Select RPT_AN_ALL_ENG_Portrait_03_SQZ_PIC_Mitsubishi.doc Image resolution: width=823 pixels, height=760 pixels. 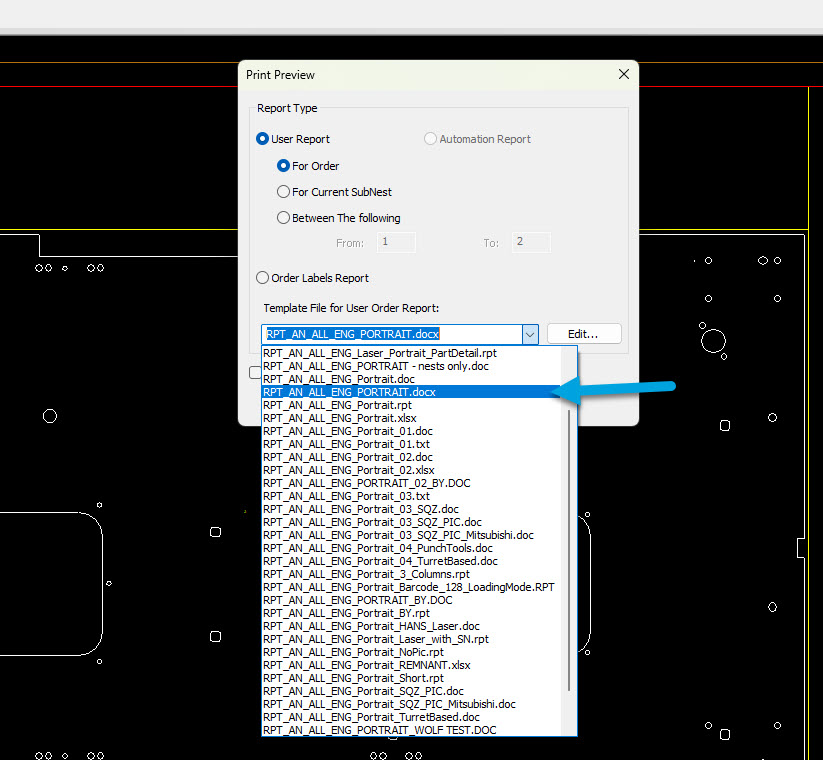click(412, 535)
